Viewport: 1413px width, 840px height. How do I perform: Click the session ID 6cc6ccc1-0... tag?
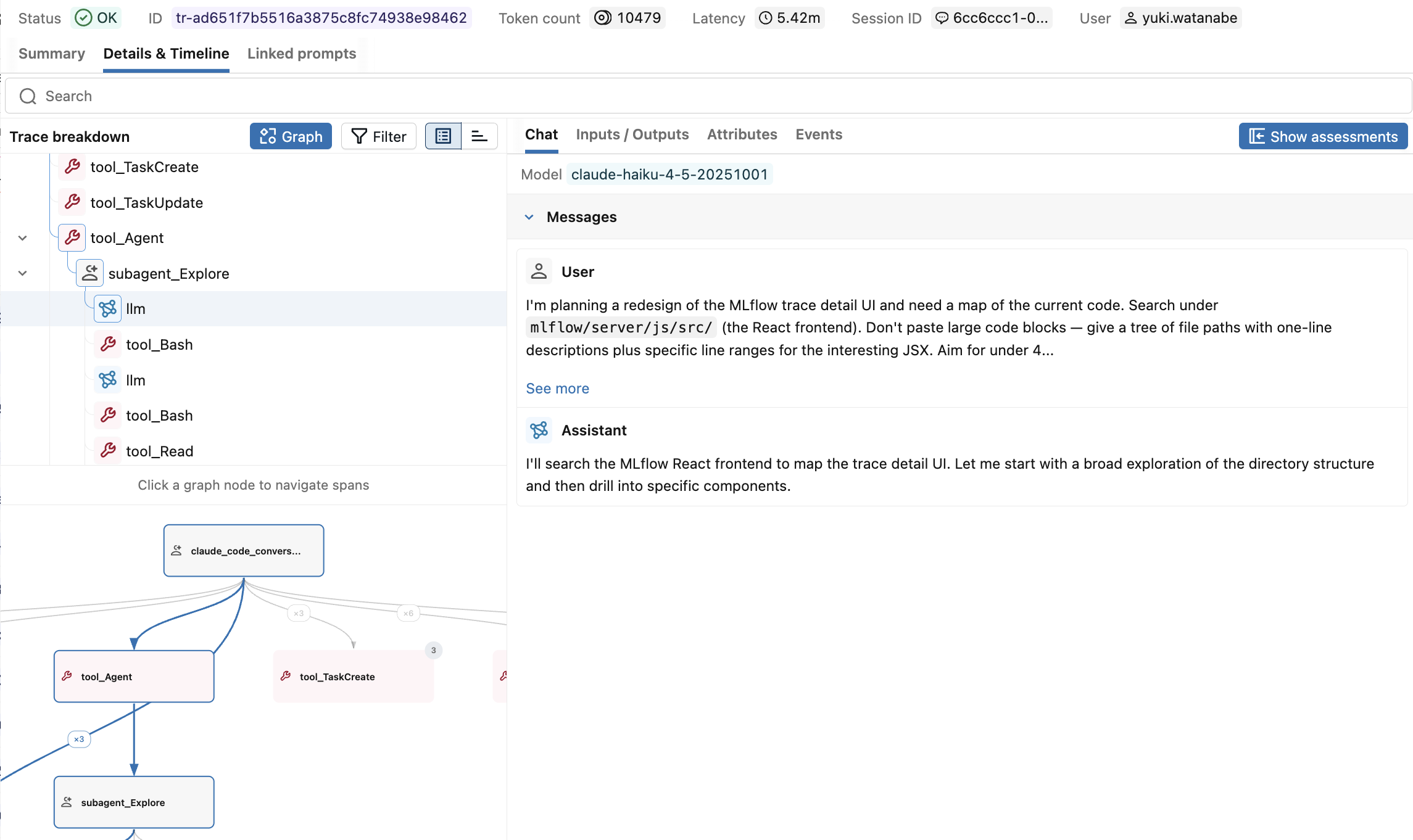click(992, 18)
